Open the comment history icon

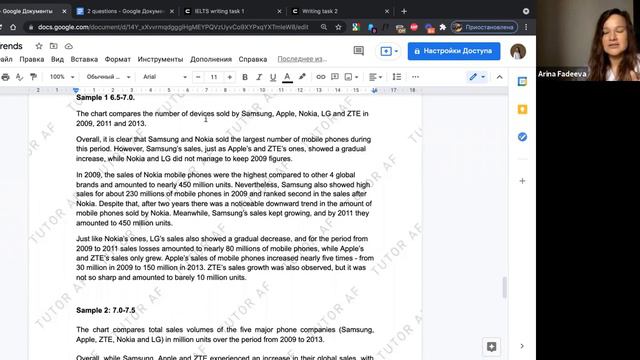click(358, 51)
